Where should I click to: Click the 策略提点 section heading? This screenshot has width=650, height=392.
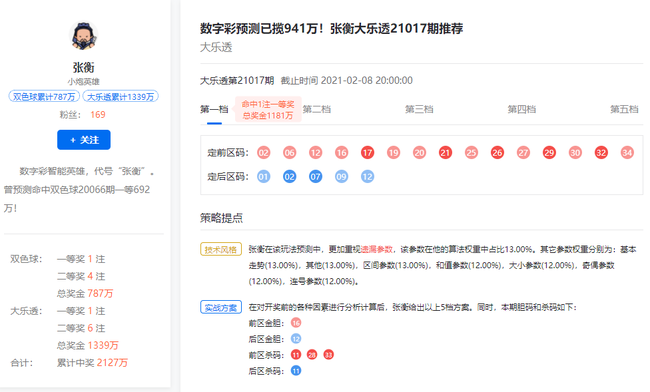tap(221, 218)
